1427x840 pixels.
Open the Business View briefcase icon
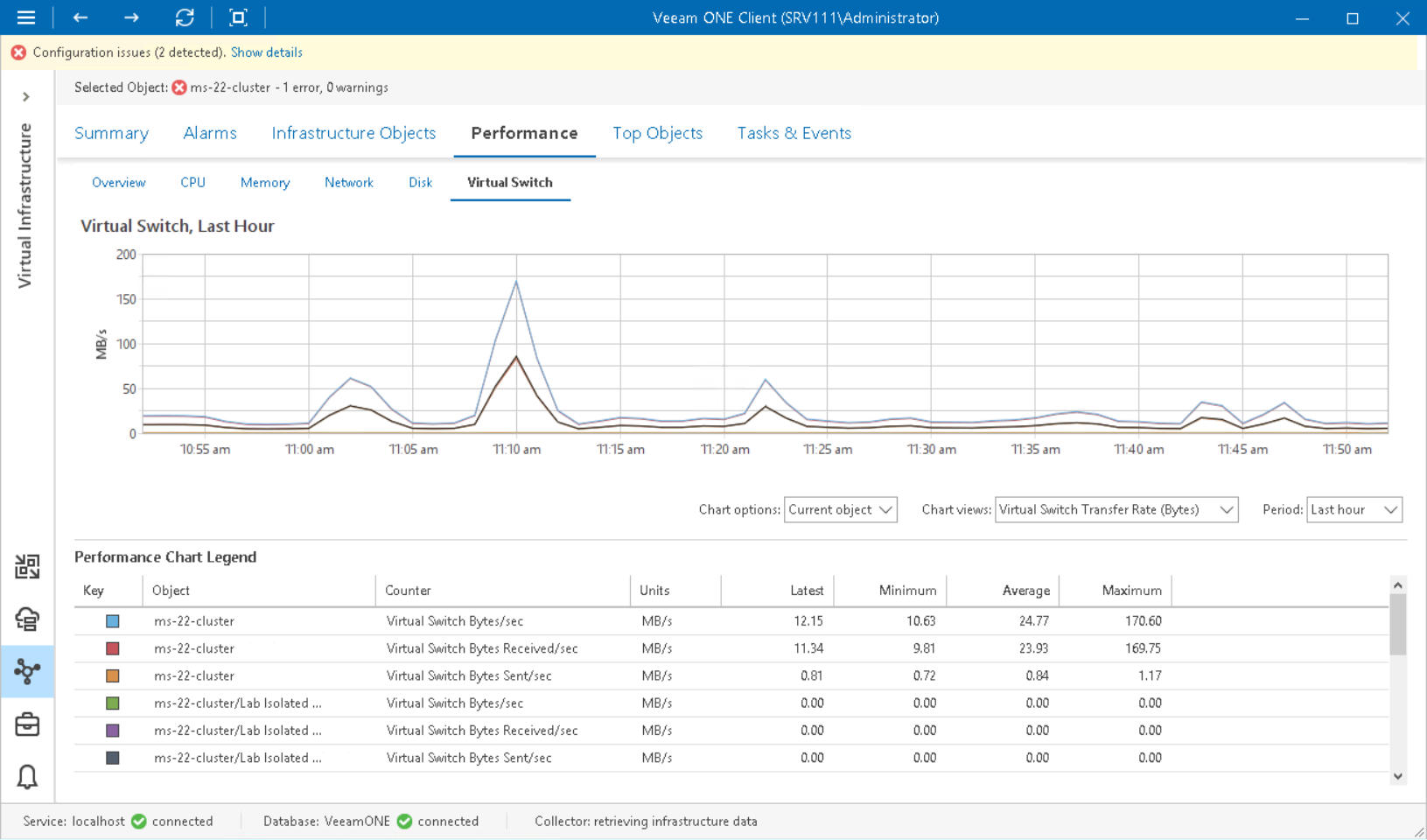tap(27, 724)
